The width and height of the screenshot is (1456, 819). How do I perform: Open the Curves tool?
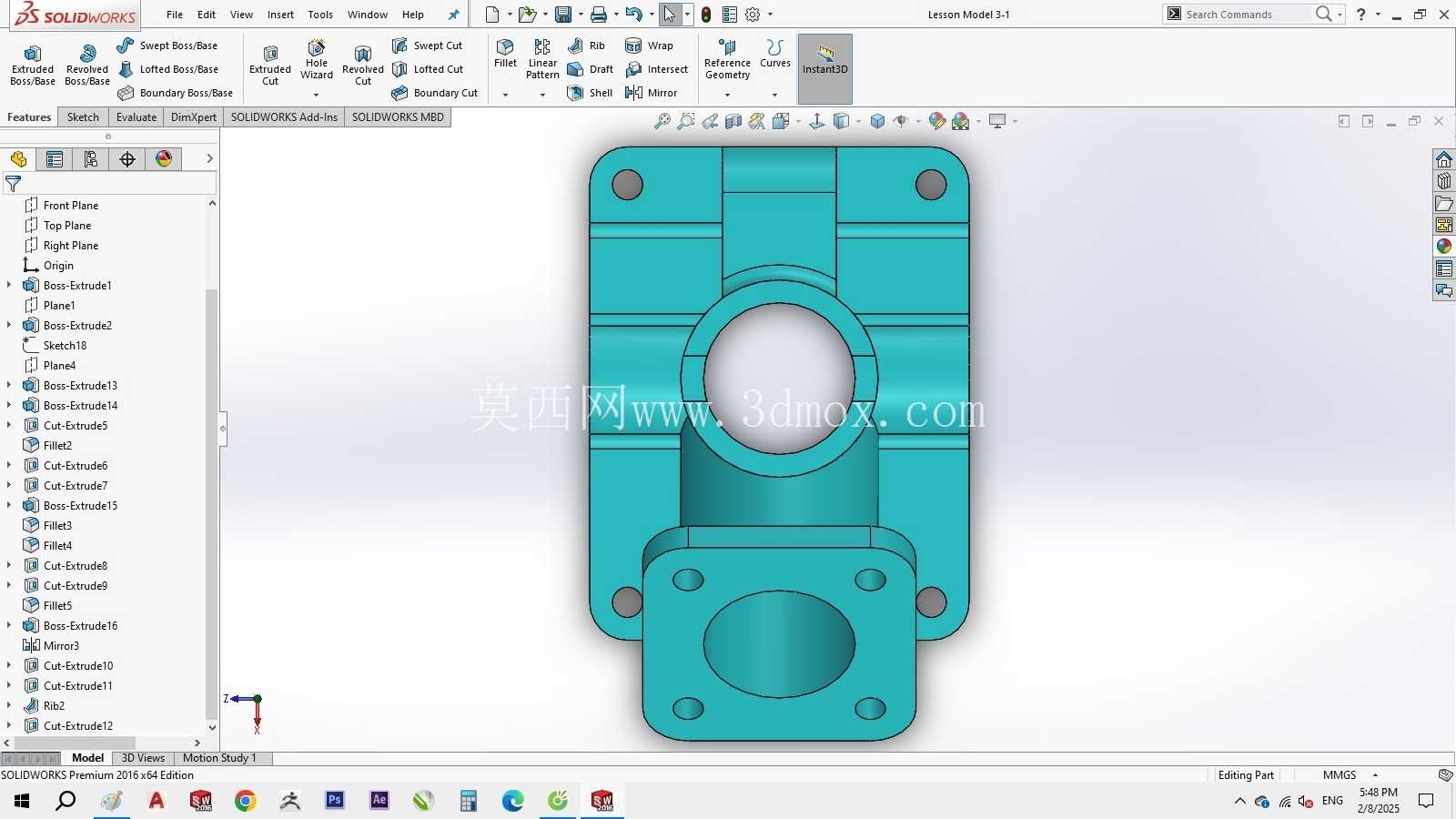(775, 54)
